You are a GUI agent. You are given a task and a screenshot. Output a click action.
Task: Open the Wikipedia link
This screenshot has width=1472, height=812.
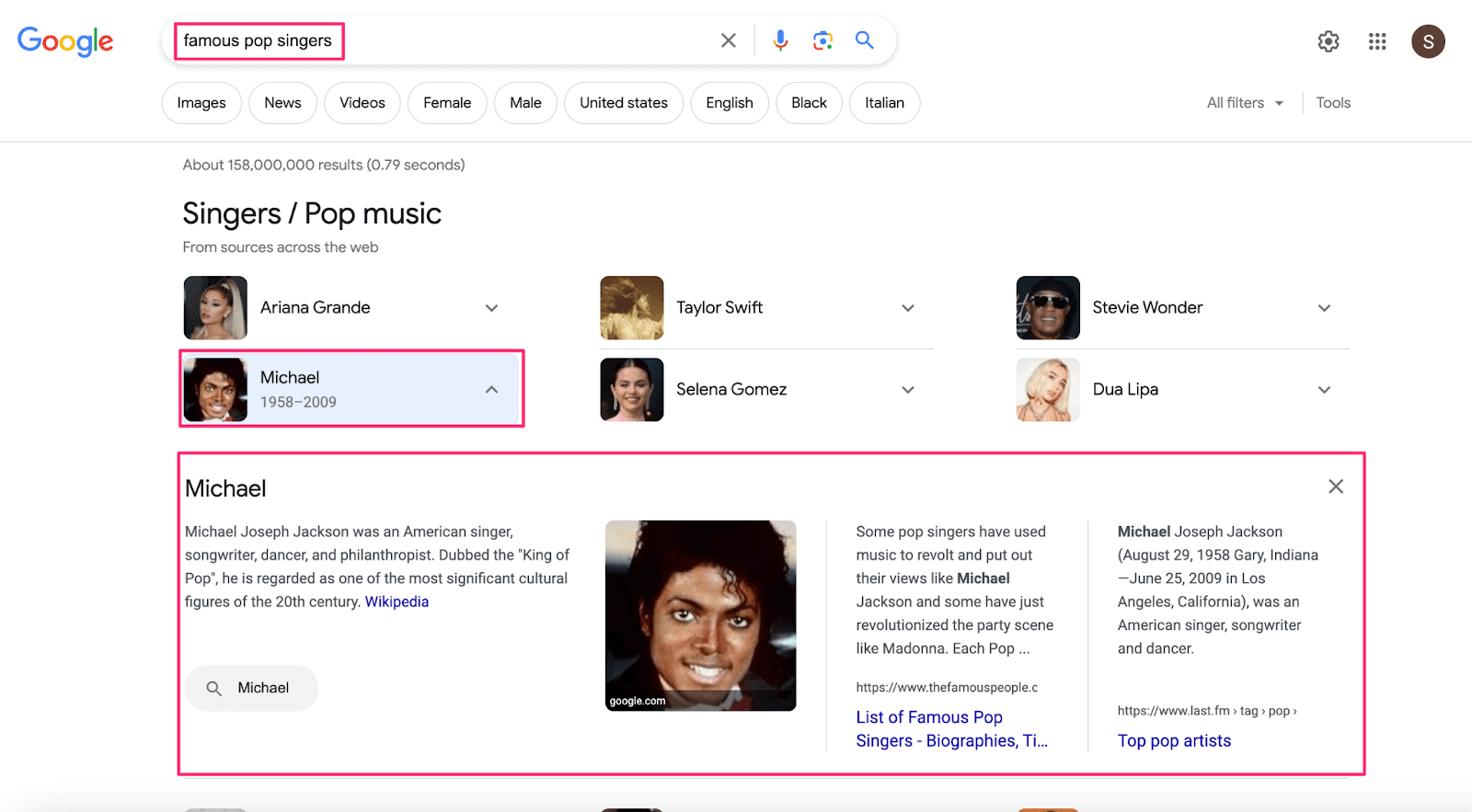(x=397, y=601)
